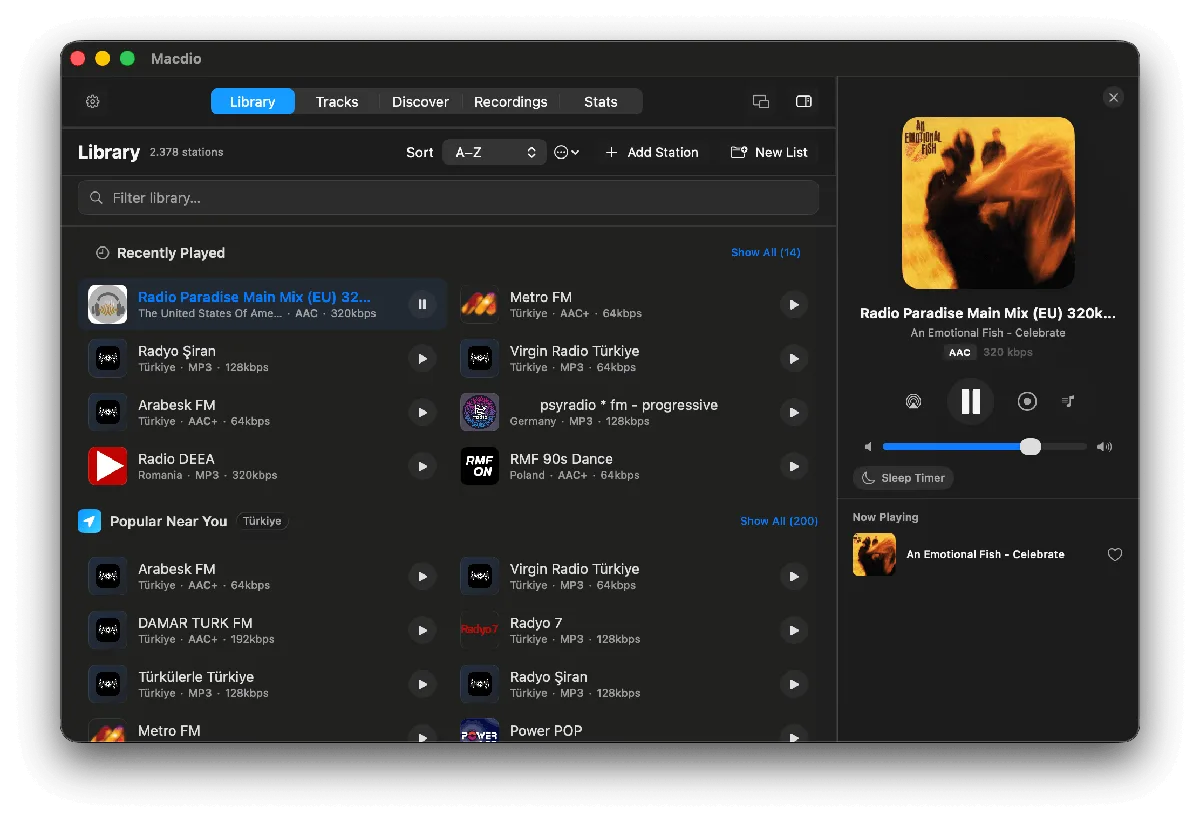The width and height of the screenshot is (1200, 822).
Task: Play RMF 90s Dance station
Action: click(x=794, y=466)
